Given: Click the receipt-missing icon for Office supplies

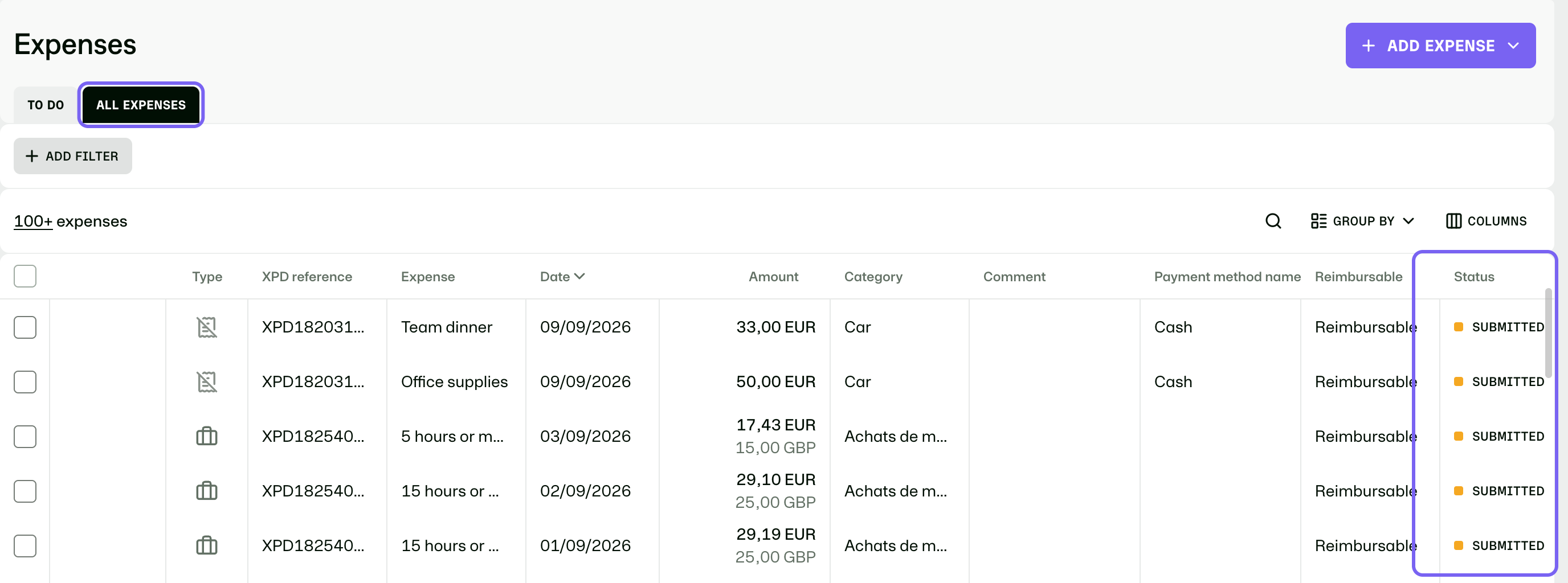Looking at the screenshot, I should (x=206, y=382).
